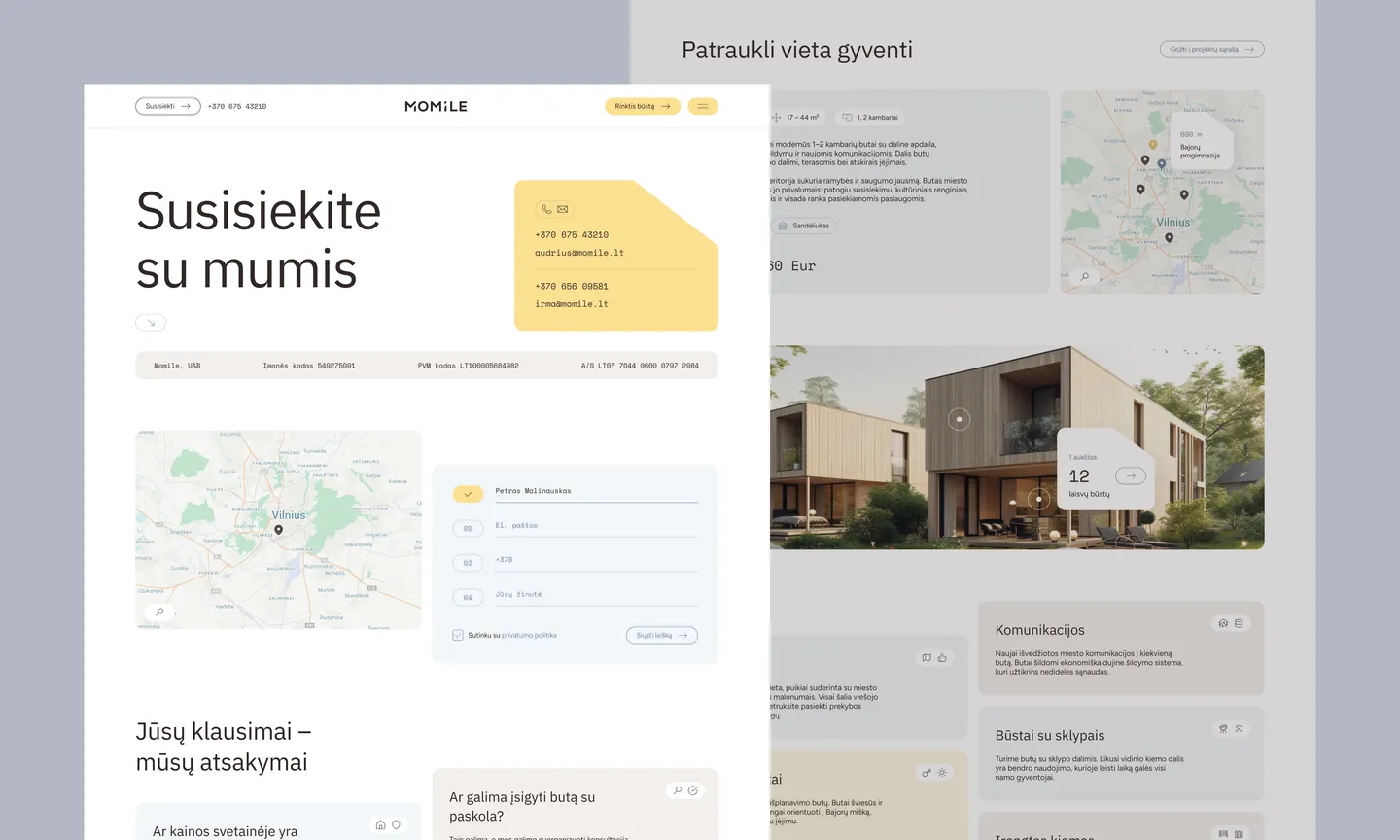Click the folded map icon on the project card
Viewport: 1400px width, 840px height.
927,658
